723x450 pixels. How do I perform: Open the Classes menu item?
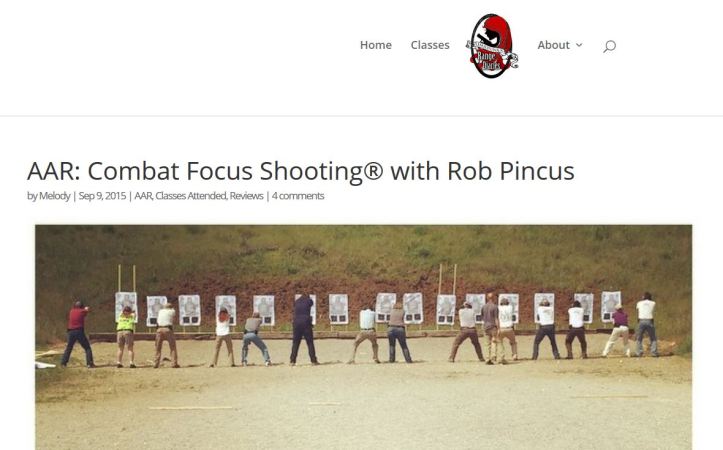[430, 45]
